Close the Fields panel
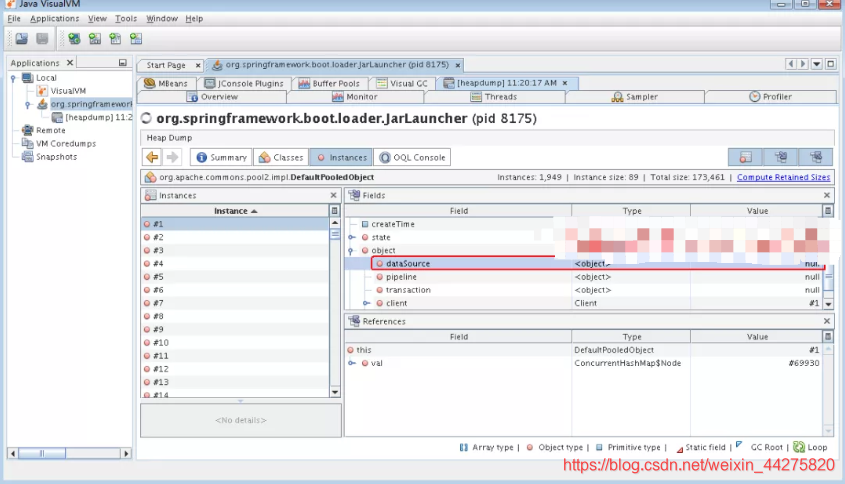The image size is (845, 484). pyautogui.click(x=827, y=195)
